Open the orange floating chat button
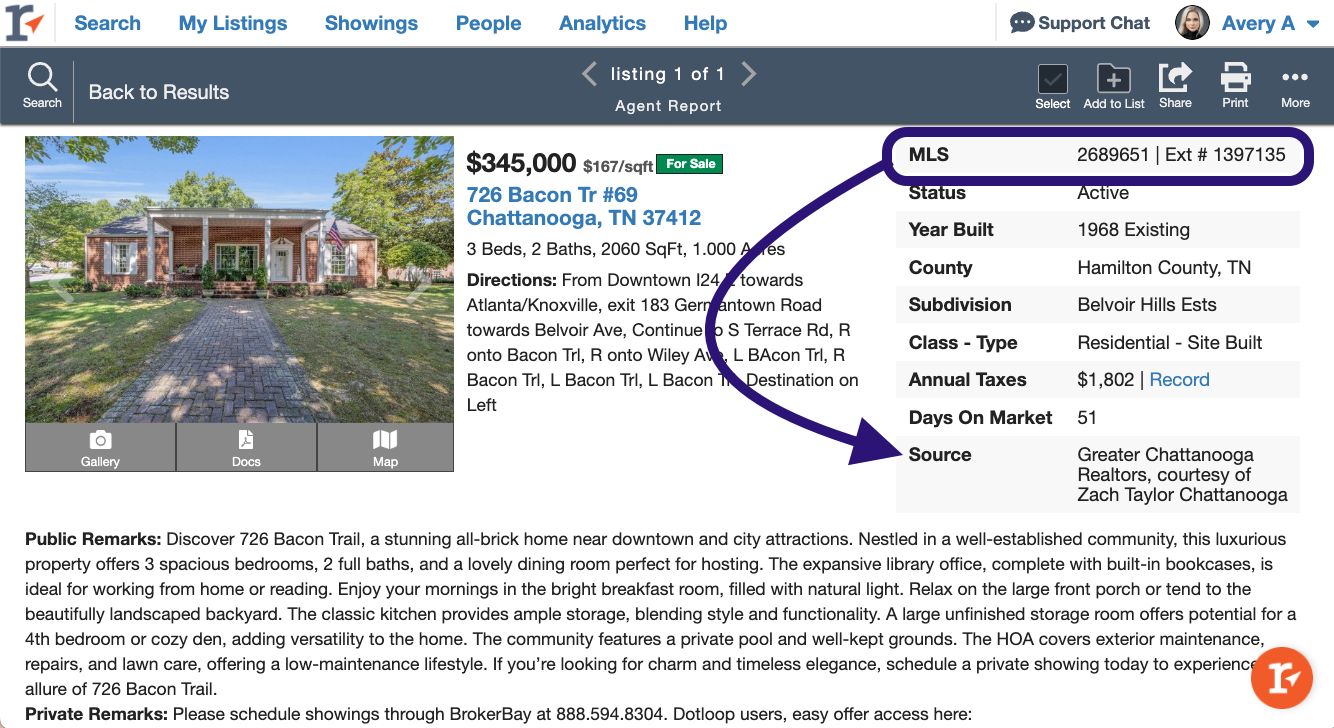The width and height of the screenshot is (1334, 728). [1281, 678]
